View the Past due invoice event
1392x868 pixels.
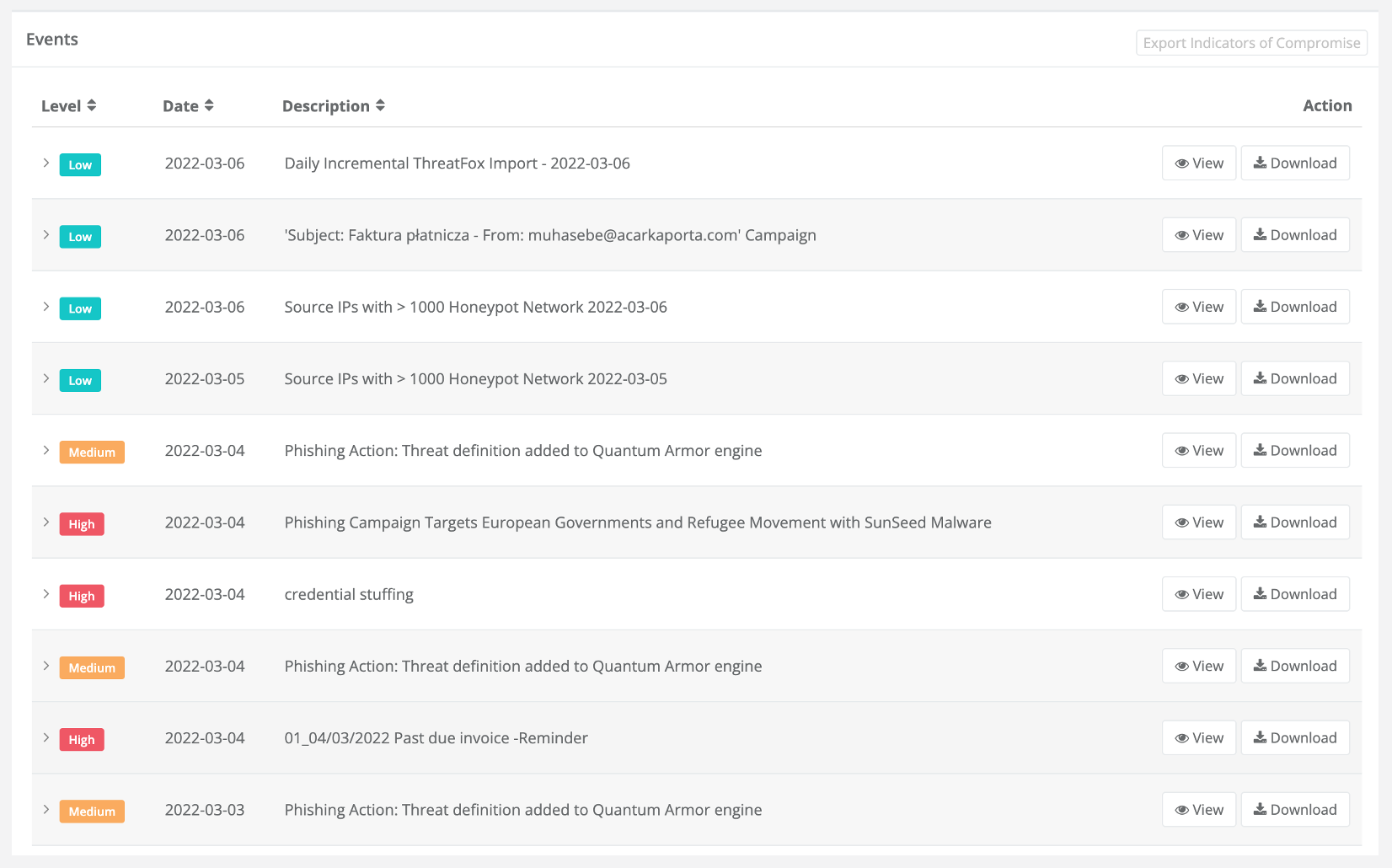coord(1199,738)
